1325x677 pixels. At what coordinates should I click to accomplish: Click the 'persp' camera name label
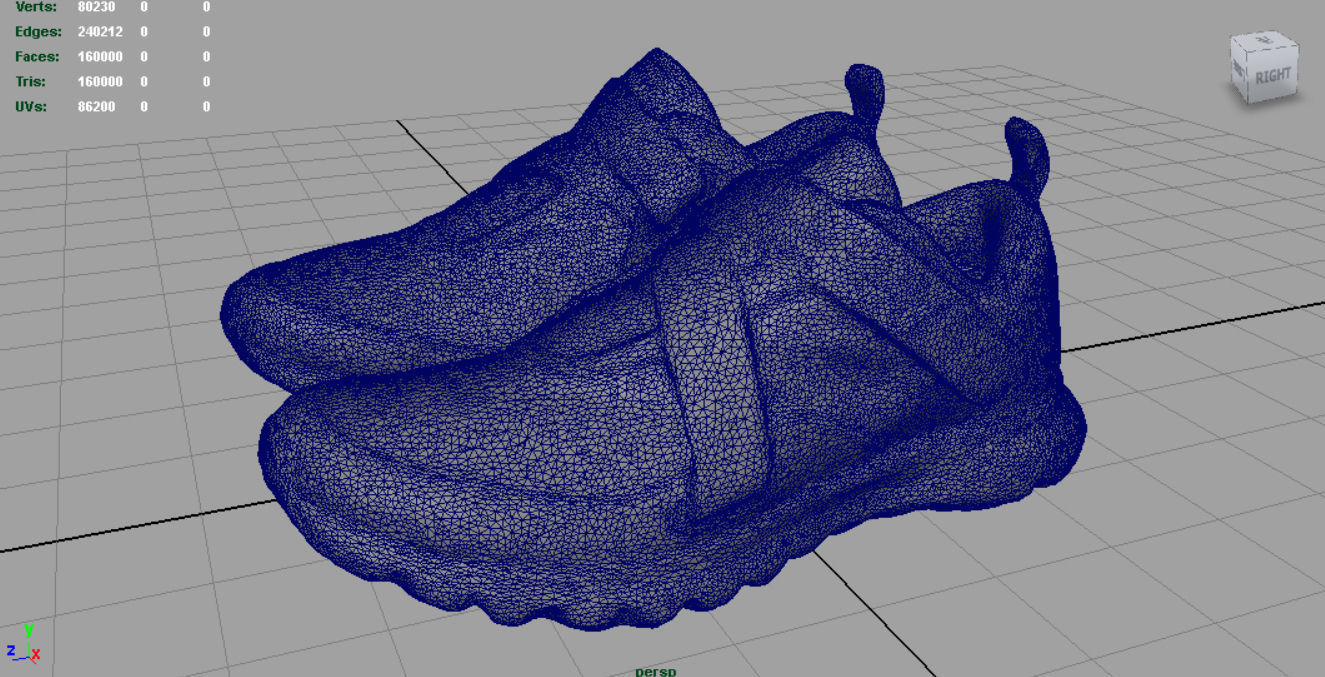(x=656, y=671)
